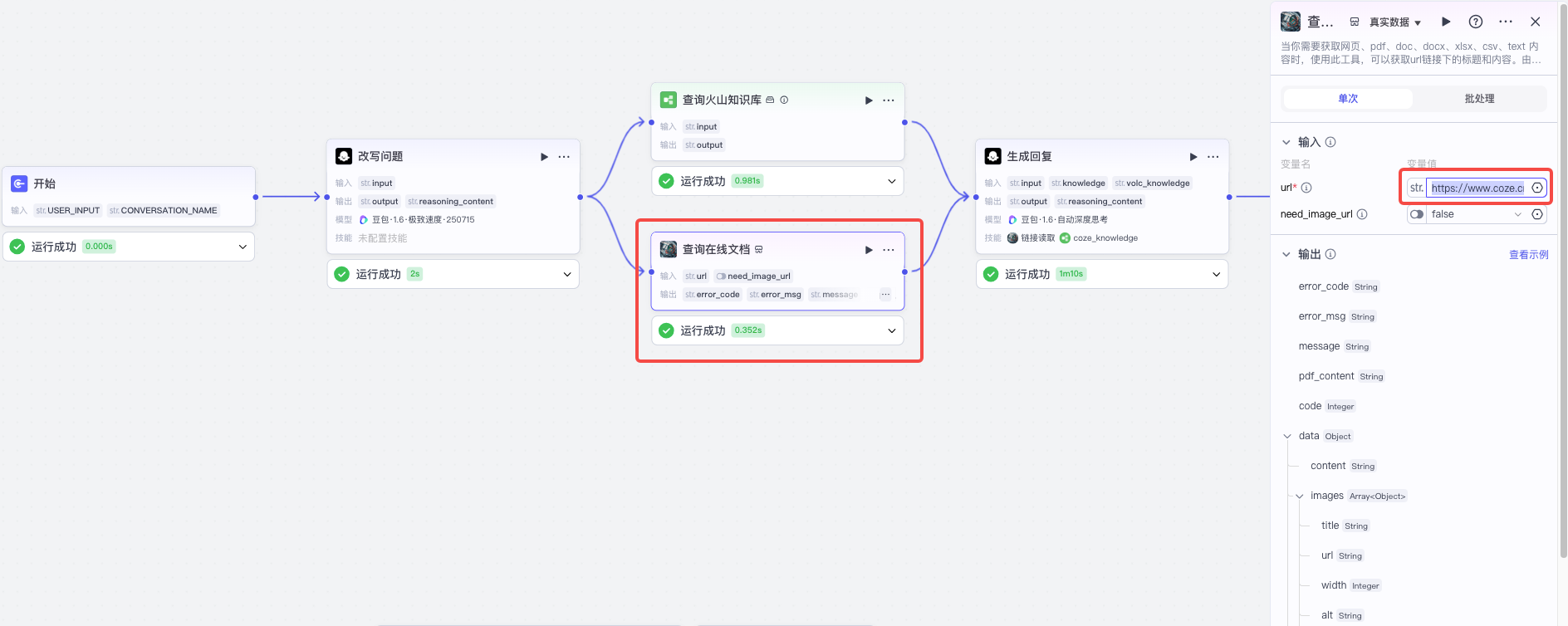Run the plugin with the panel play button
Image resolution: width=1568 pixels, height=626 pixels.
(1446, 22)
